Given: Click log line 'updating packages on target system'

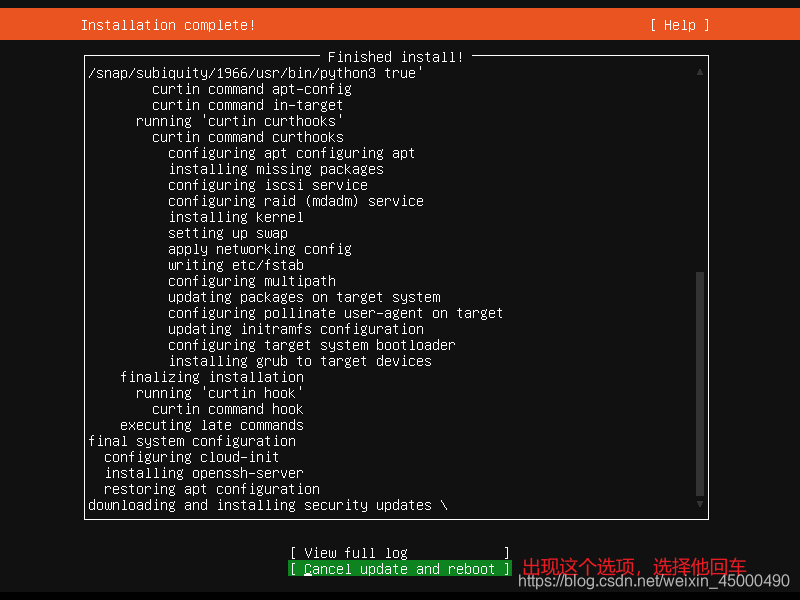Looking at the screenshot, I should [x=304, y=297].
